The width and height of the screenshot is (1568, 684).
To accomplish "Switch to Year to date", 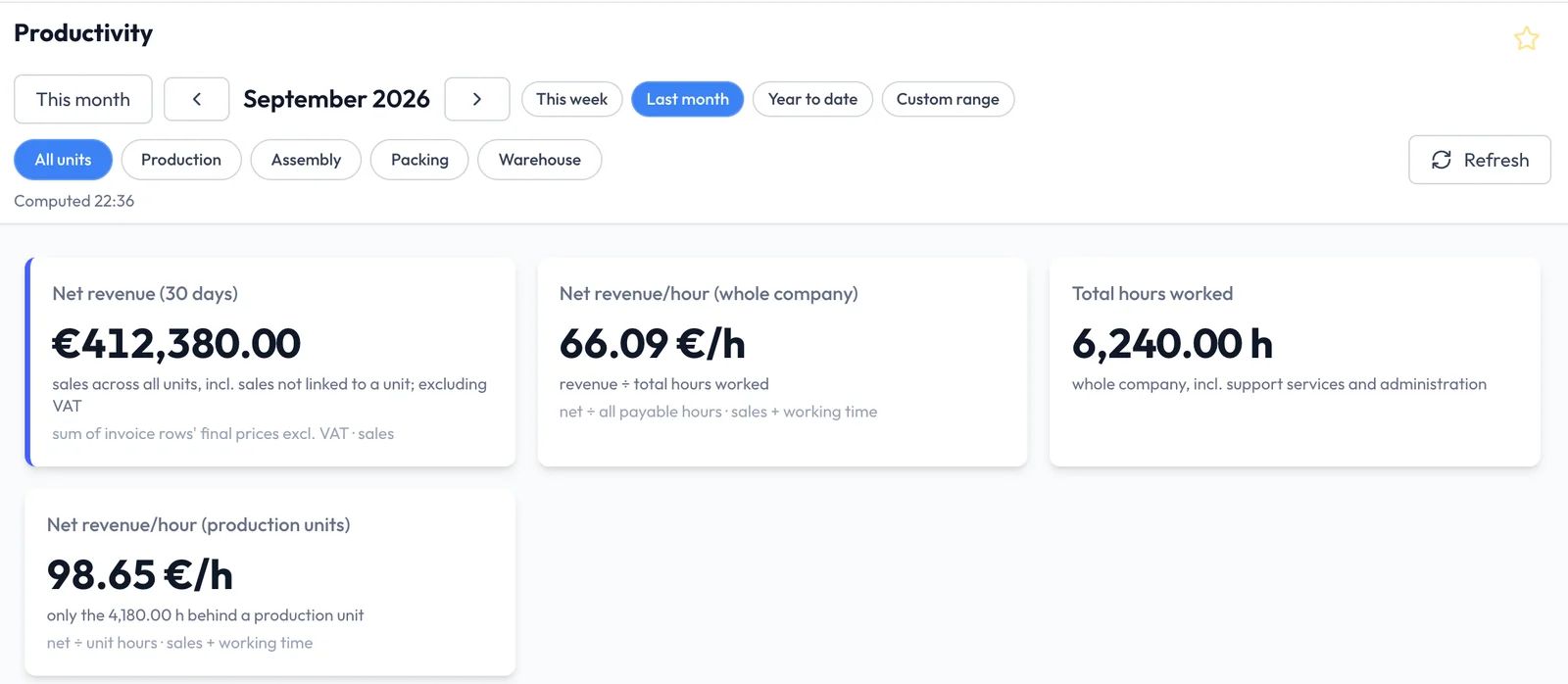I will [812, 99].
